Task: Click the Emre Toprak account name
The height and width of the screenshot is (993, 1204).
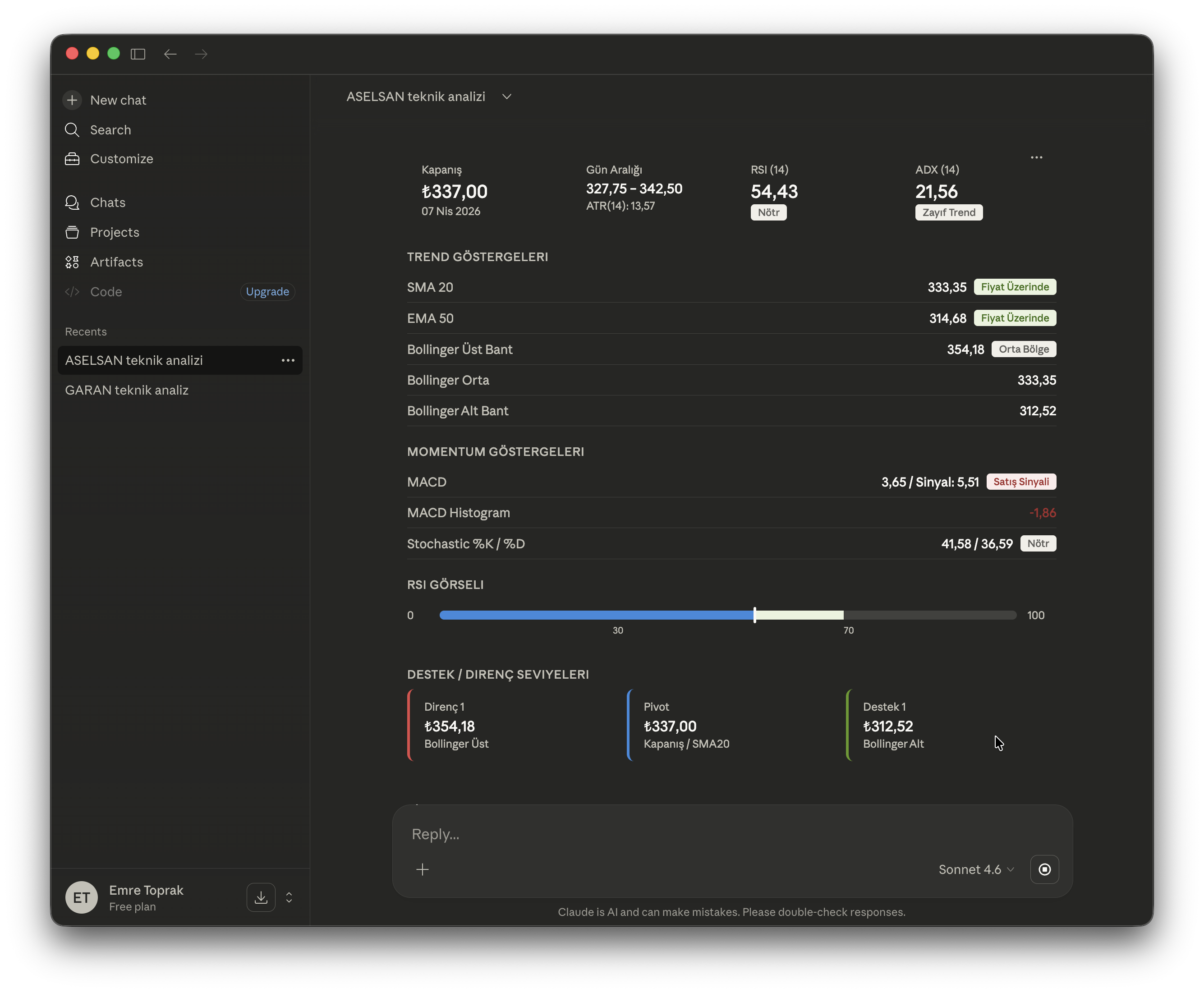Action: click(x=146, y=890)
